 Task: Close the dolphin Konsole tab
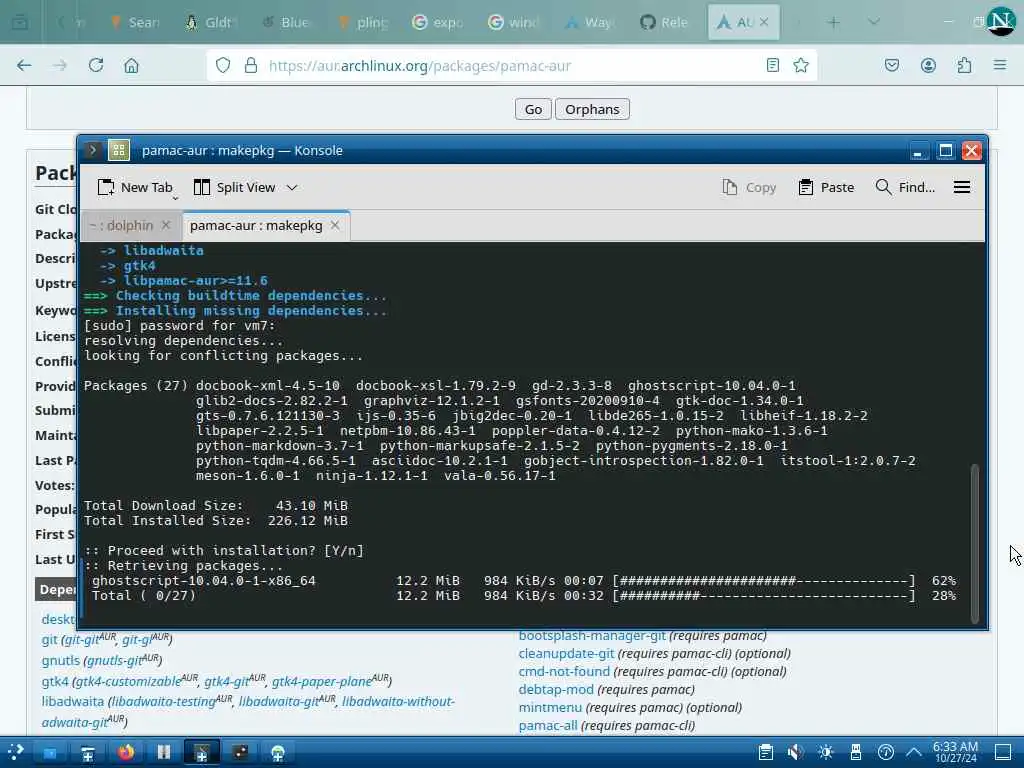coord(166,225)
